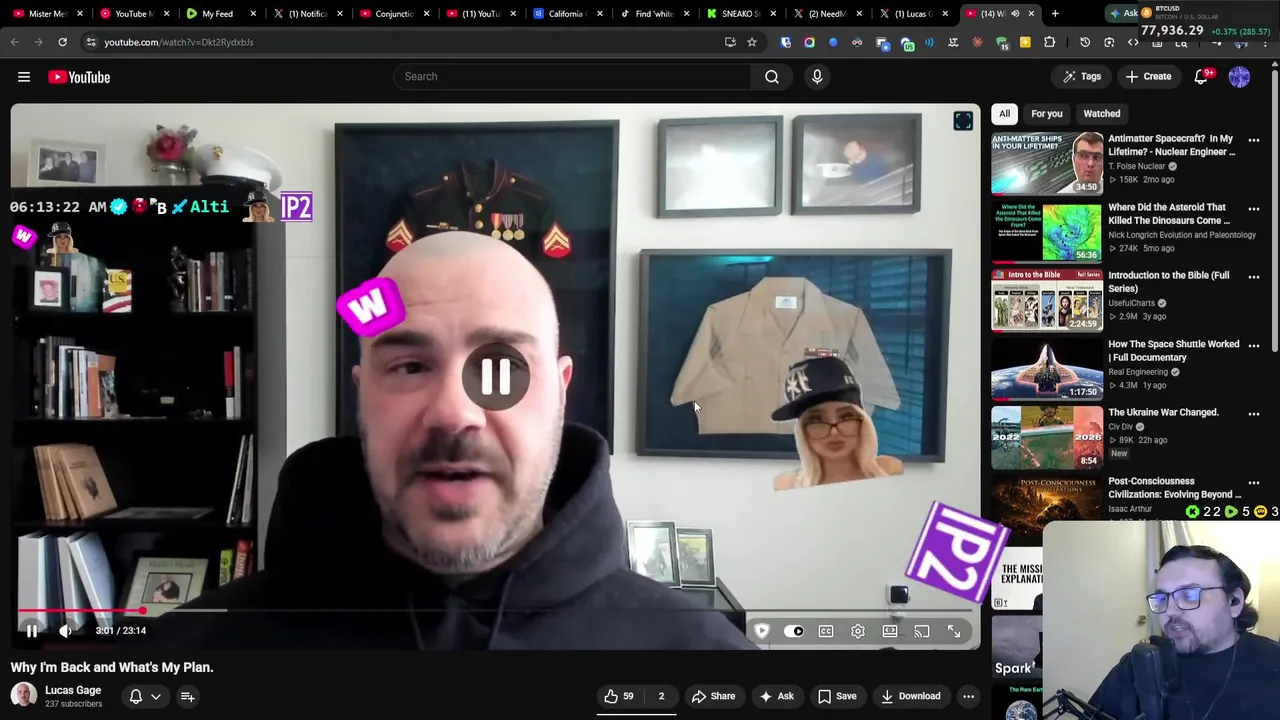Image resolution: width=1280 pixels, height=720 pixels.
Task: Click the expand frame icon atop video
Action: point(963,121)
